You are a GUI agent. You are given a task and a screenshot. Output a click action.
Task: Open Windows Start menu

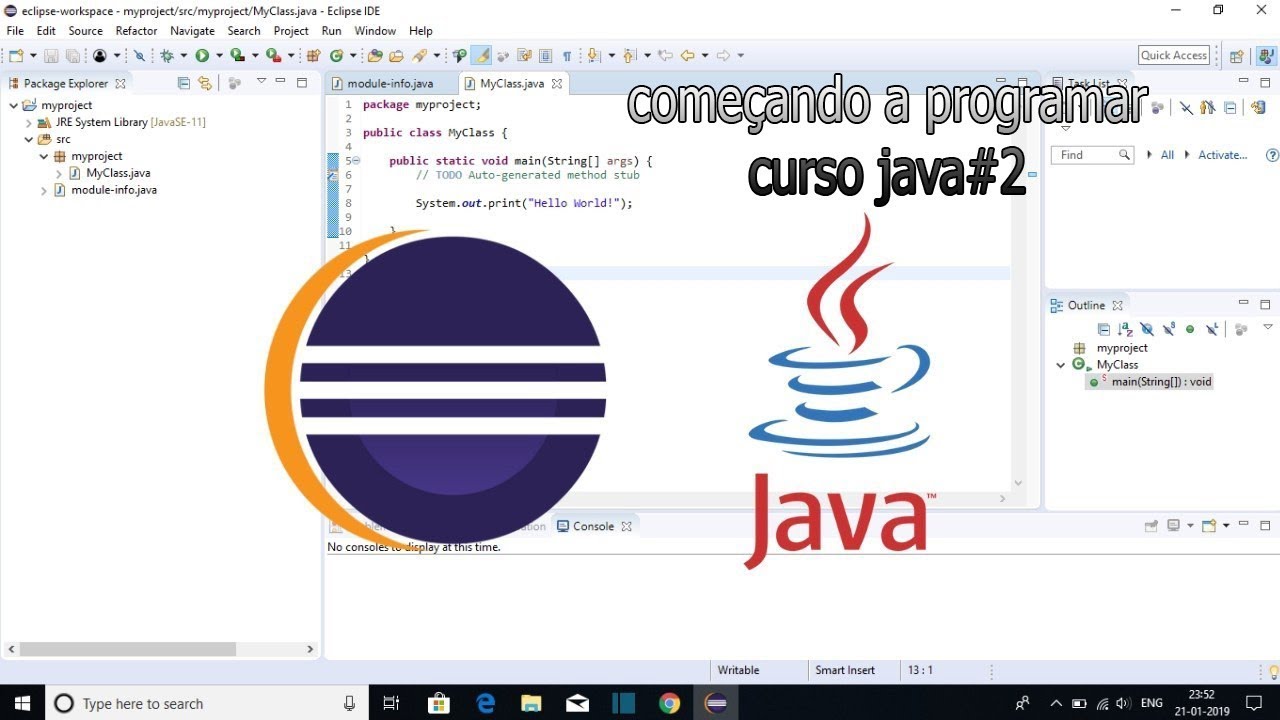pyautogui.click(x=22, y=703)
